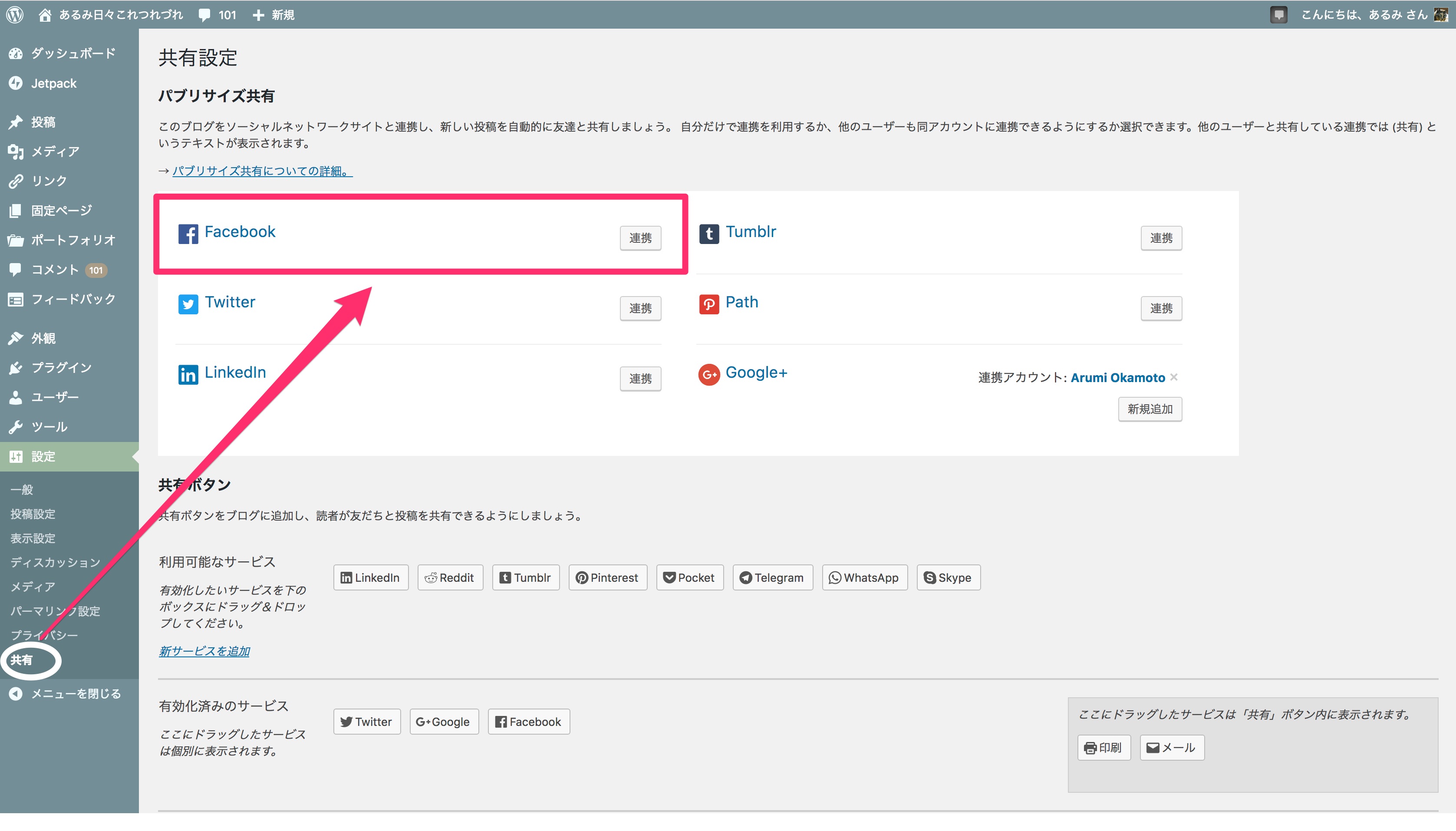Viewport: 1456px width, 831px height.
Task: Click the LinkedIn logo in publicize
Action: [188, 374]
